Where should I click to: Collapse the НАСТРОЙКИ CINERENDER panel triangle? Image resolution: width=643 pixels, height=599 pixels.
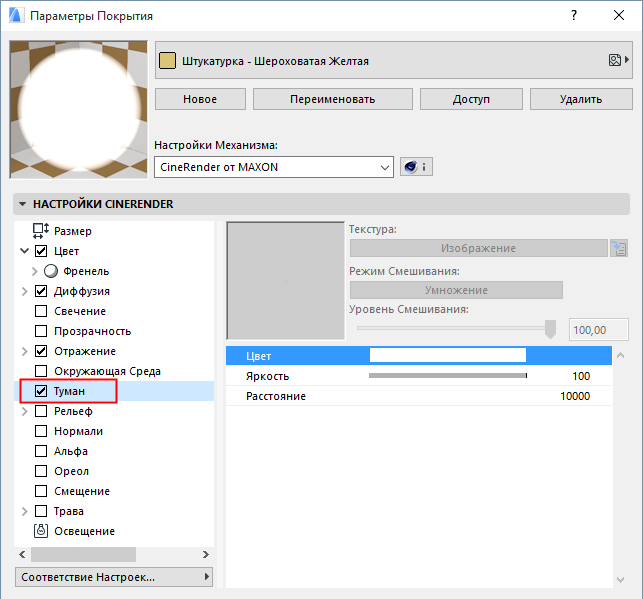click(x=23, y=204)
